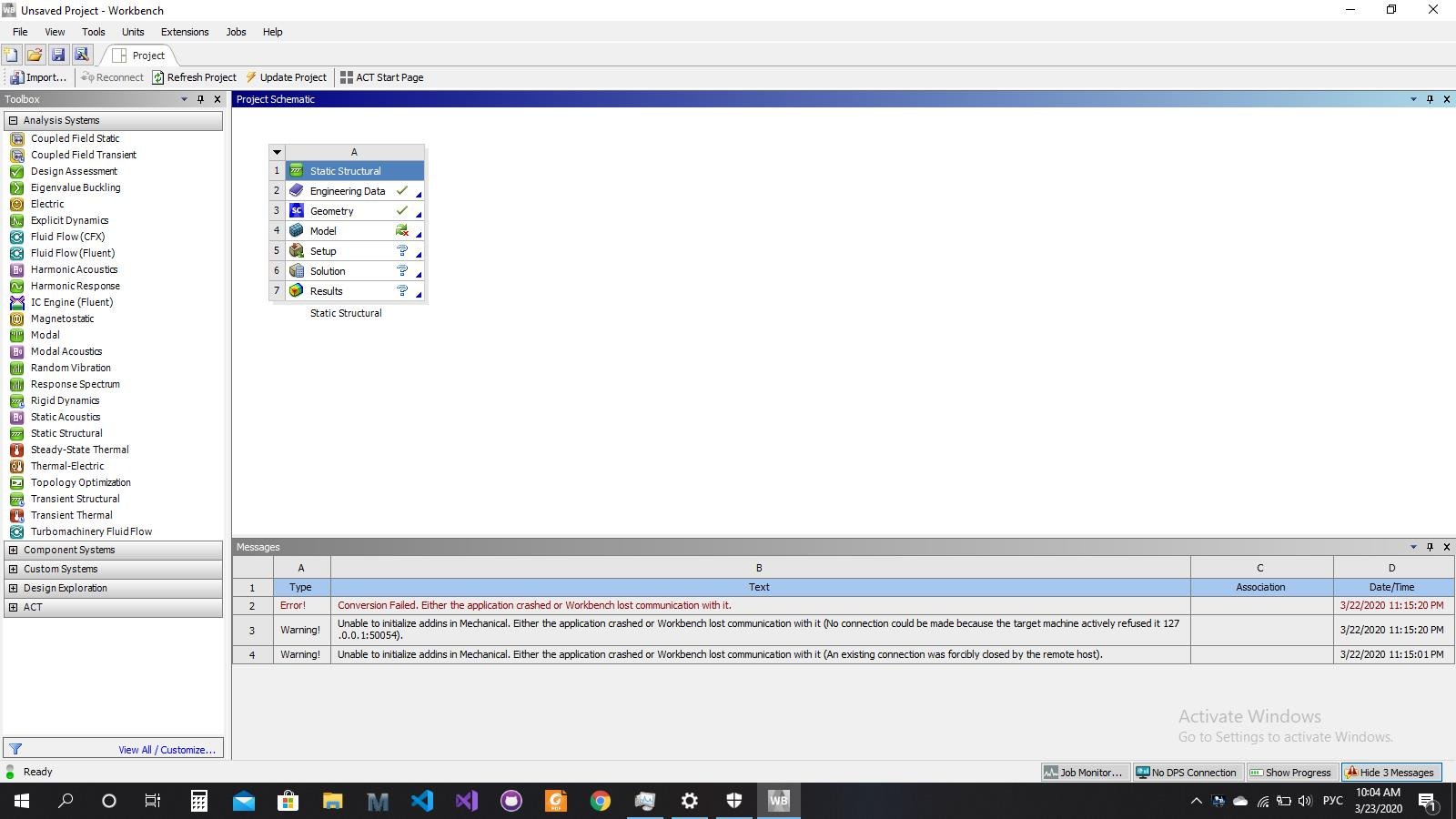
Task: Open the Help menu
Action: (272, 32)
